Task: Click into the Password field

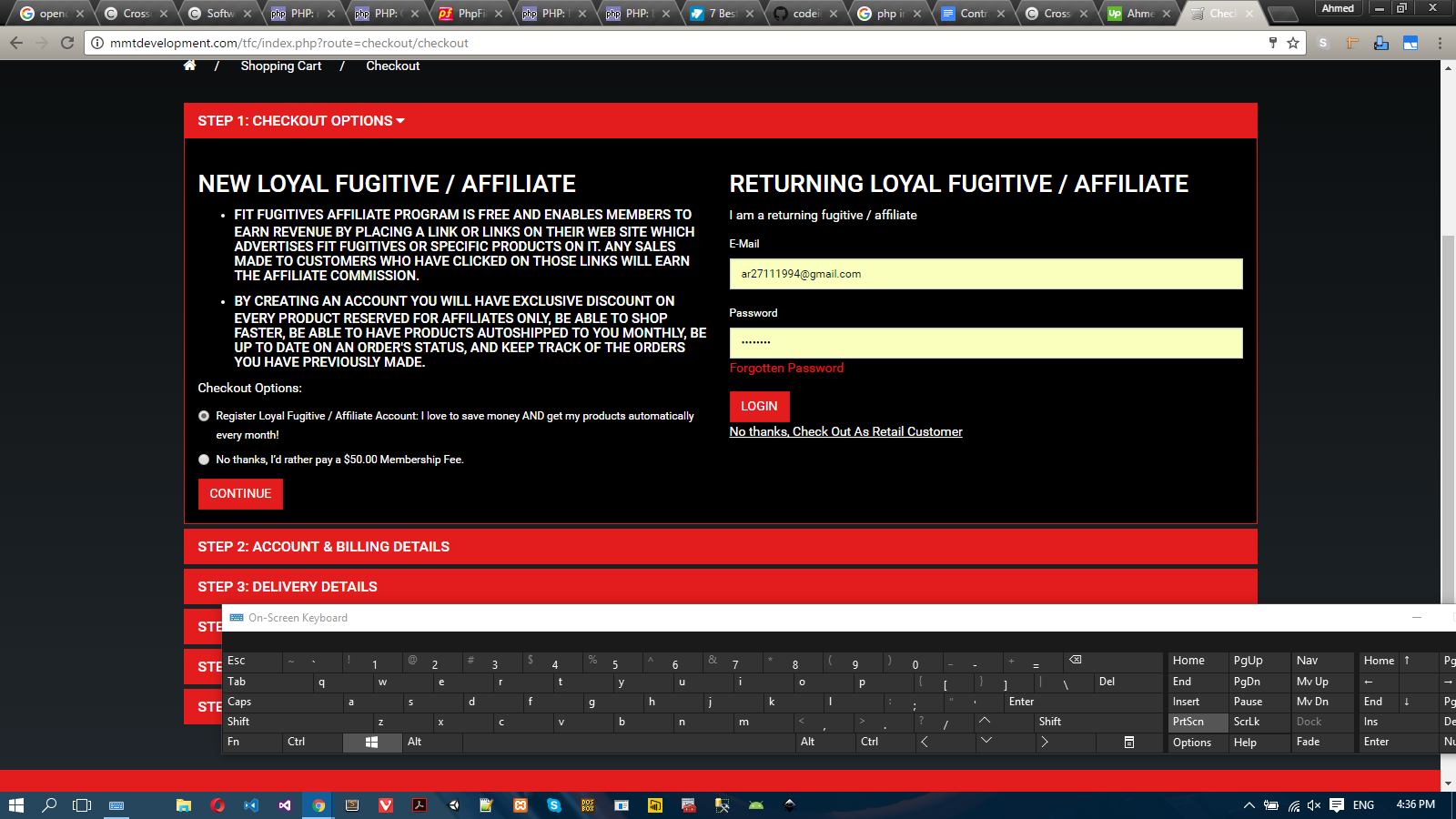Action: [x=986, y=343]
